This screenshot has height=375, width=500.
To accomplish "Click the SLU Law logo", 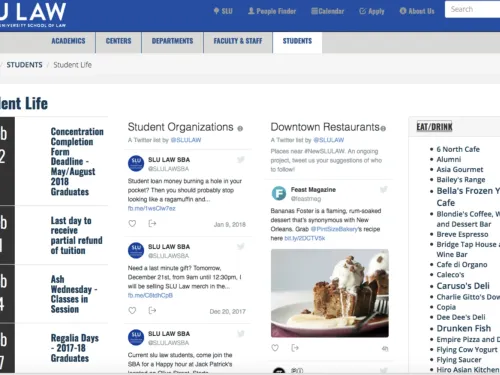I will [x=33, y=15].
